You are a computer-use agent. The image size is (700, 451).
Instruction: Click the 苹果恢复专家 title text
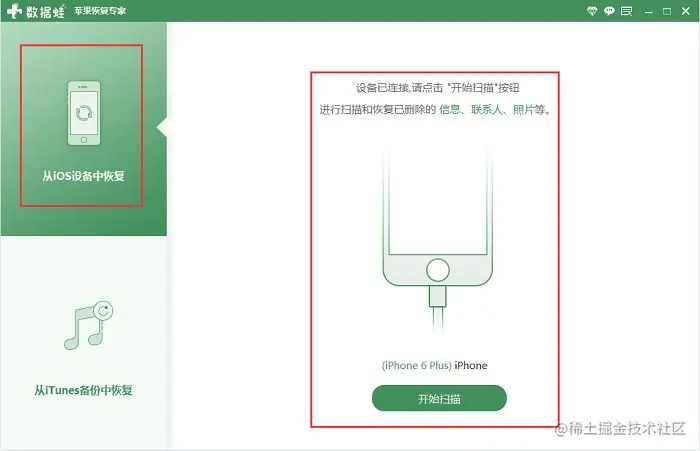pyautogui.click(x=100, y=11)
